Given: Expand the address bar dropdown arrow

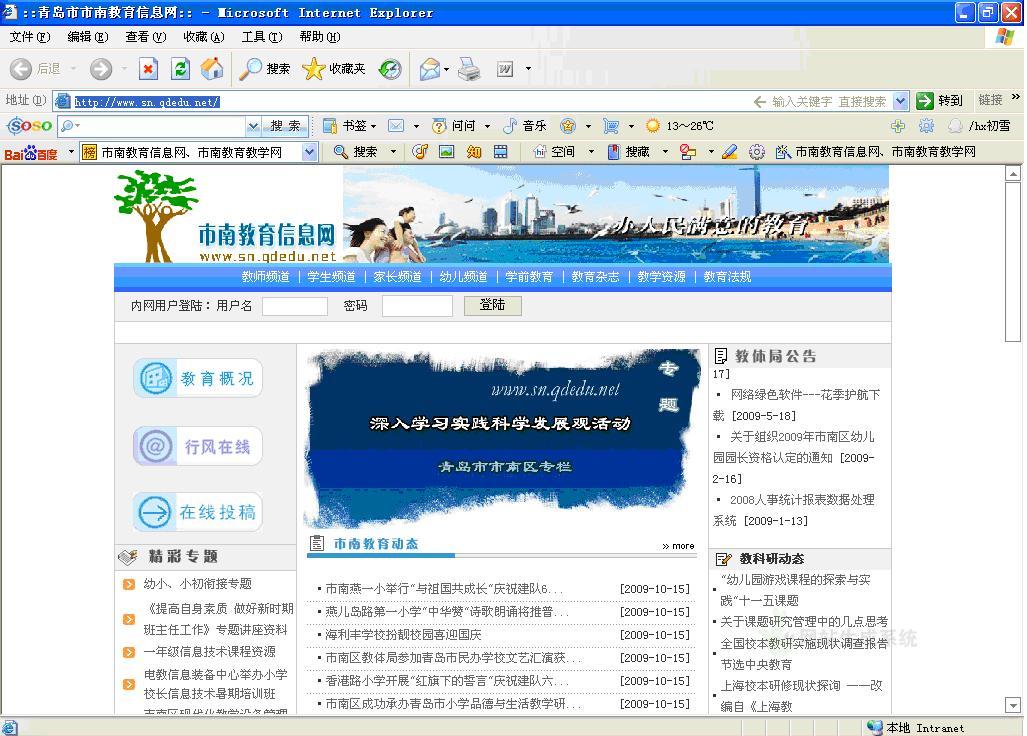Looking at the screenshot, I should tap(901, 101).
